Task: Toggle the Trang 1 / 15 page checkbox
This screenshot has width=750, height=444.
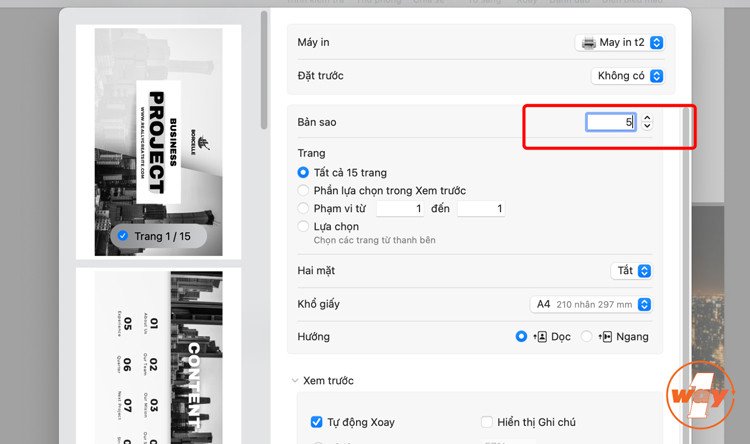Action: click(x=123, y=236)
